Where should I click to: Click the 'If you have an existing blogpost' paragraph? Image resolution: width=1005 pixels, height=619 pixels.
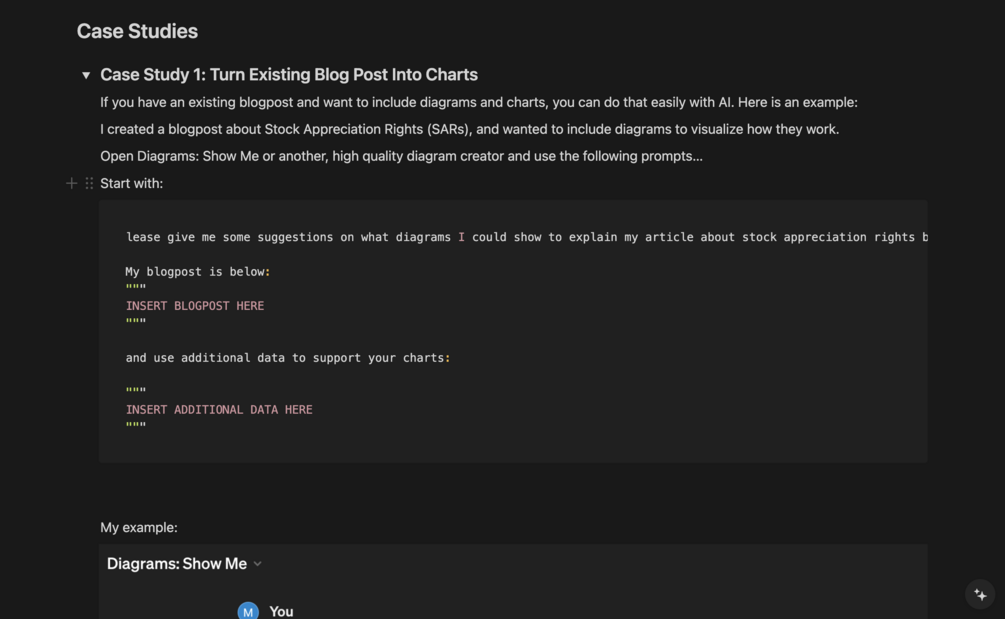point(478,102)
